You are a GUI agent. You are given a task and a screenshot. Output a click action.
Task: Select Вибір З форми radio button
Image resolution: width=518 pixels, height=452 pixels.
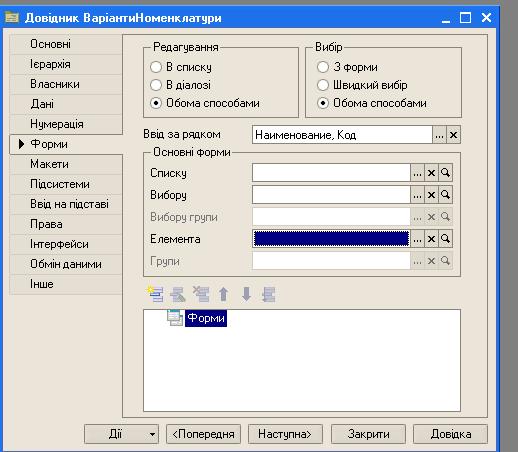323,67
